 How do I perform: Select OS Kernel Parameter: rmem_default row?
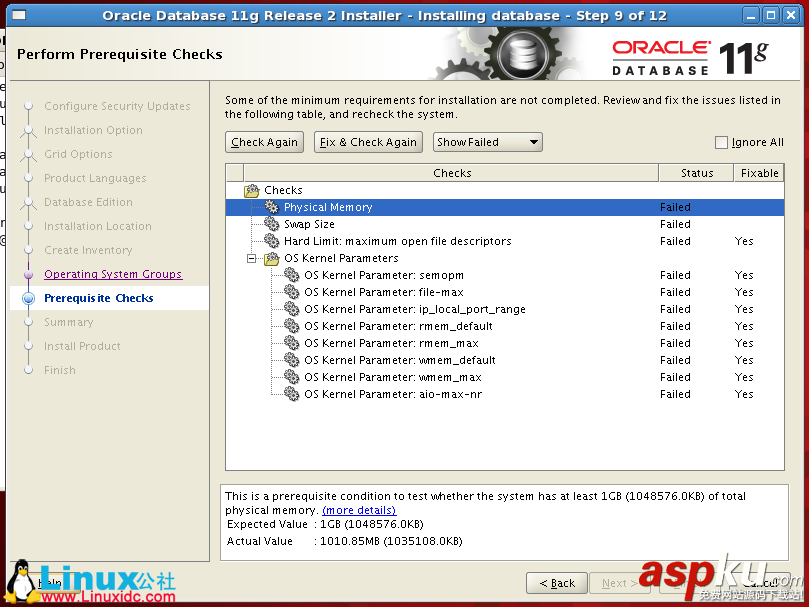(505, 326)
